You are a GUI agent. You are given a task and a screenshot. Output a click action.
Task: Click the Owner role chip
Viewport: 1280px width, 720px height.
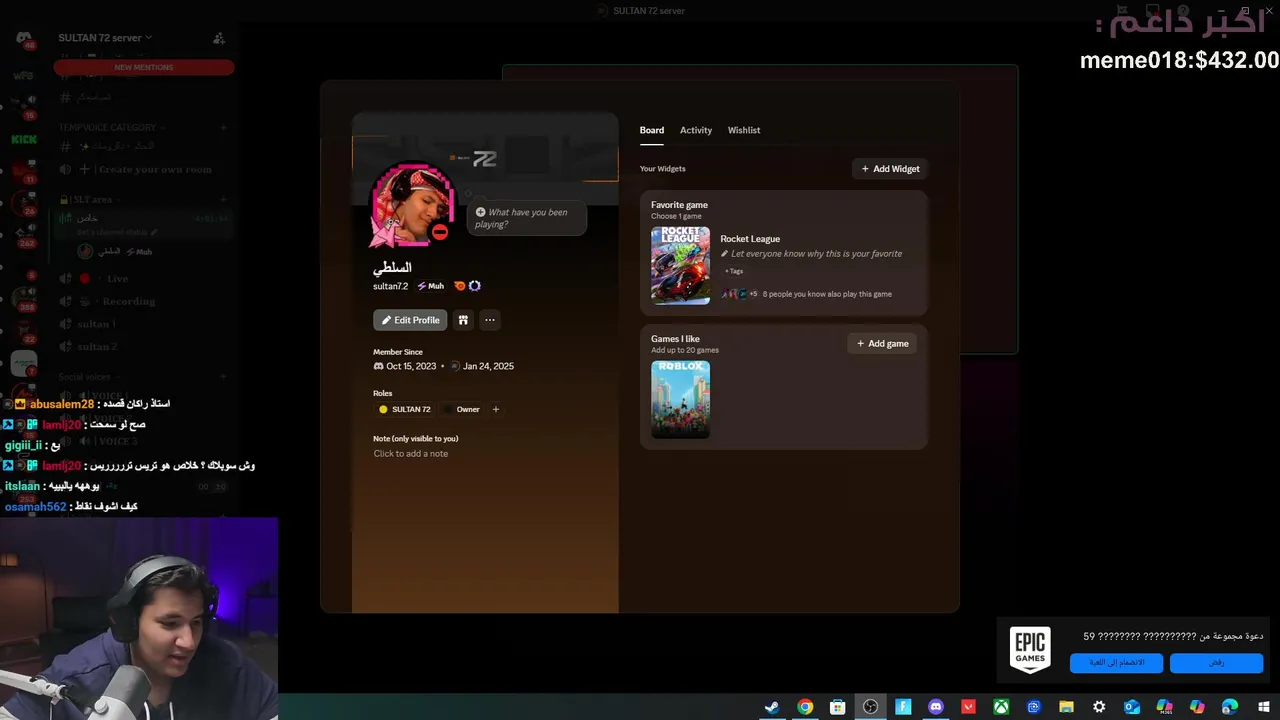[462, 409]
